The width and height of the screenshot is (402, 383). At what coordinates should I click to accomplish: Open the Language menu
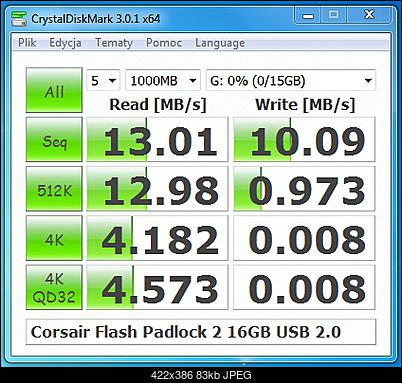(x=220, y=43)
